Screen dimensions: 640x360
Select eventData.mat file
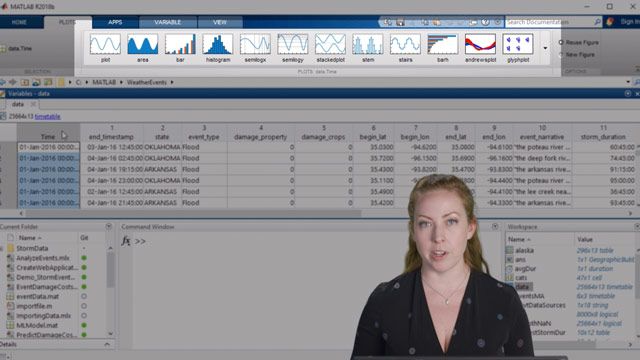(38, 296)
